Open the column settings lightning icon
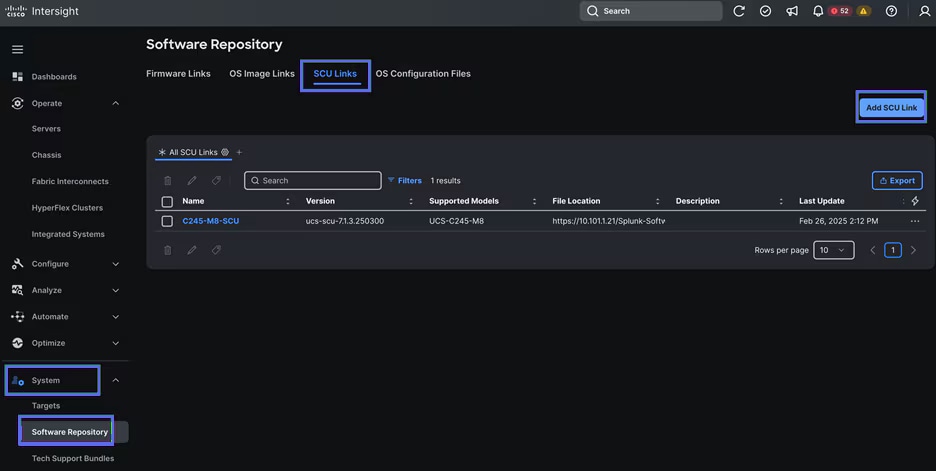Image resolution: width=936 pixels, height=471 pixels. pos(915,201)
